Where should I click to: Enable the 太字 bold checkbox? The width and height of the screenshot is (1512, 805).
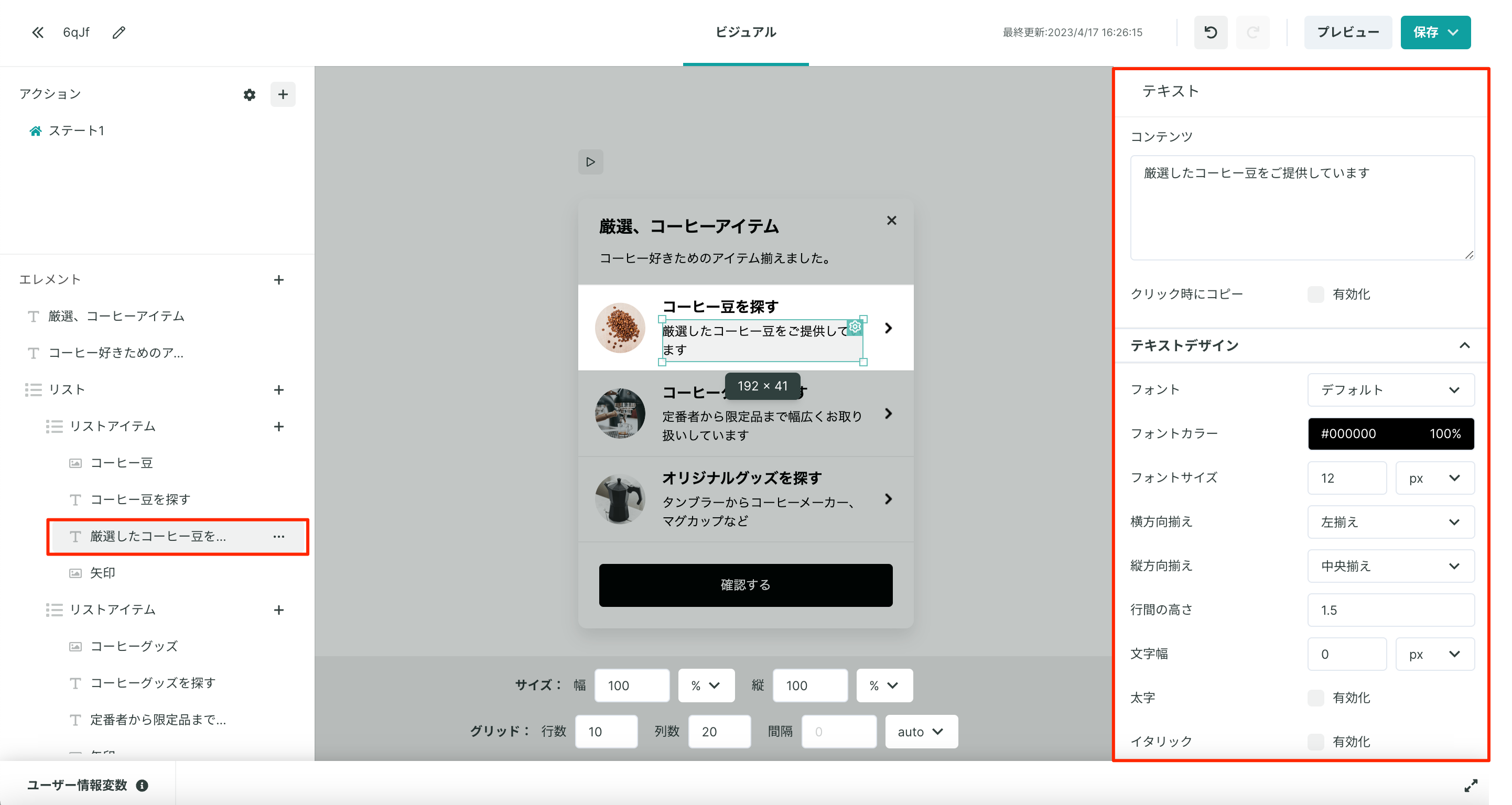(1316, 698)
